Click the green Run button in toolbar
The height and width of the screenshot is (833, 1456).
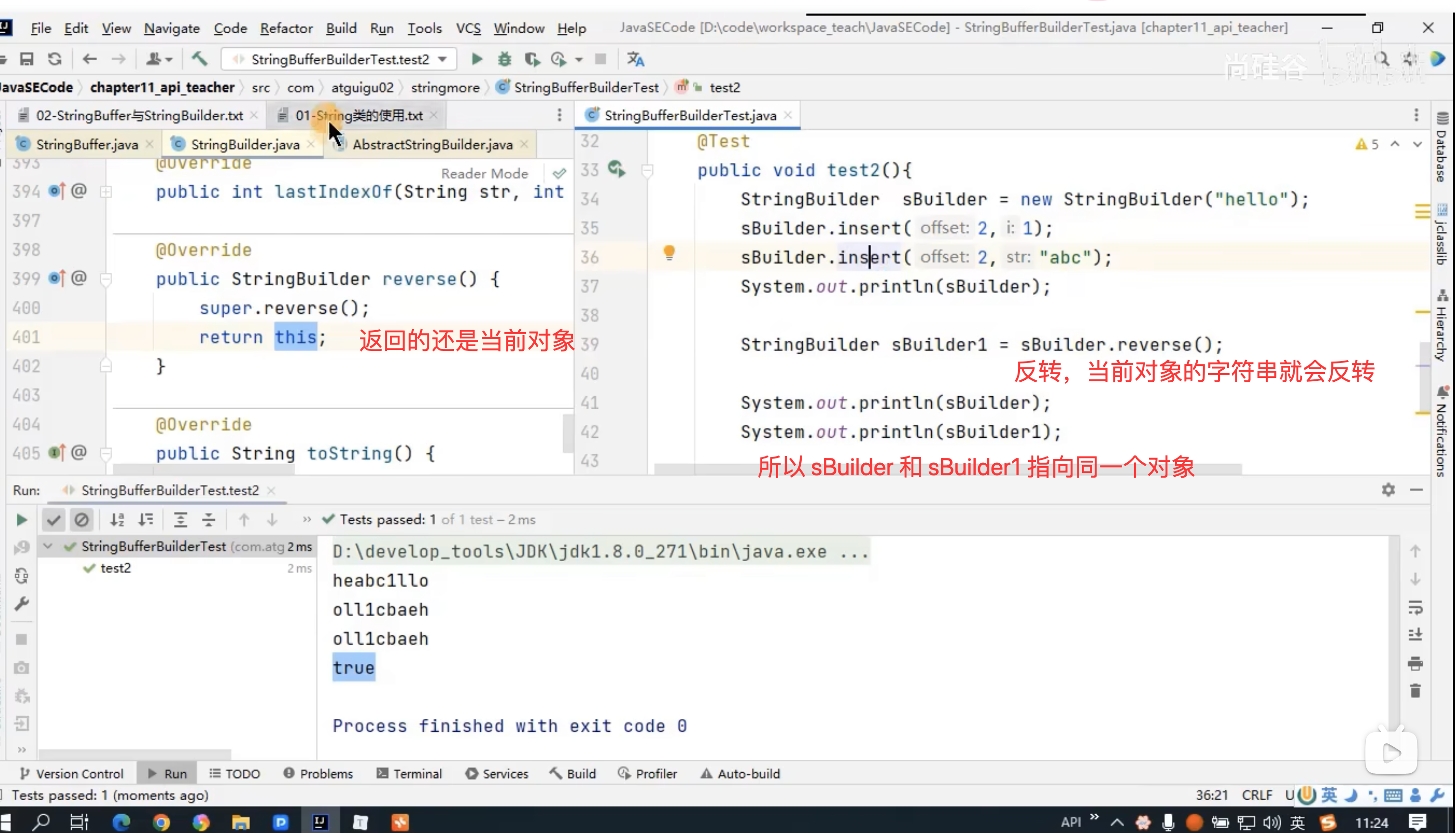pos(477,59)
